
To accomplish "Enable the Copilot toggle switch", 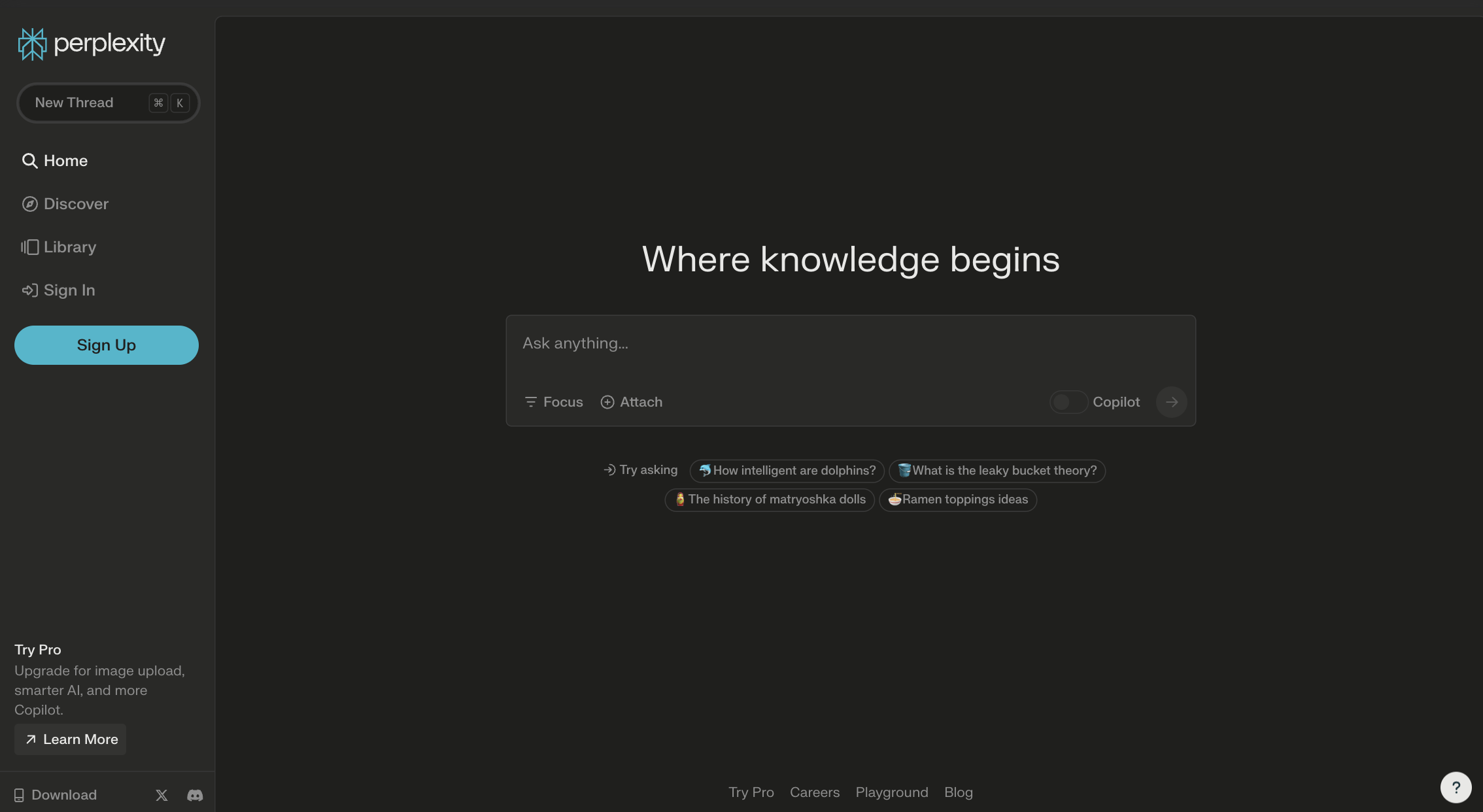I will 1068,402.
